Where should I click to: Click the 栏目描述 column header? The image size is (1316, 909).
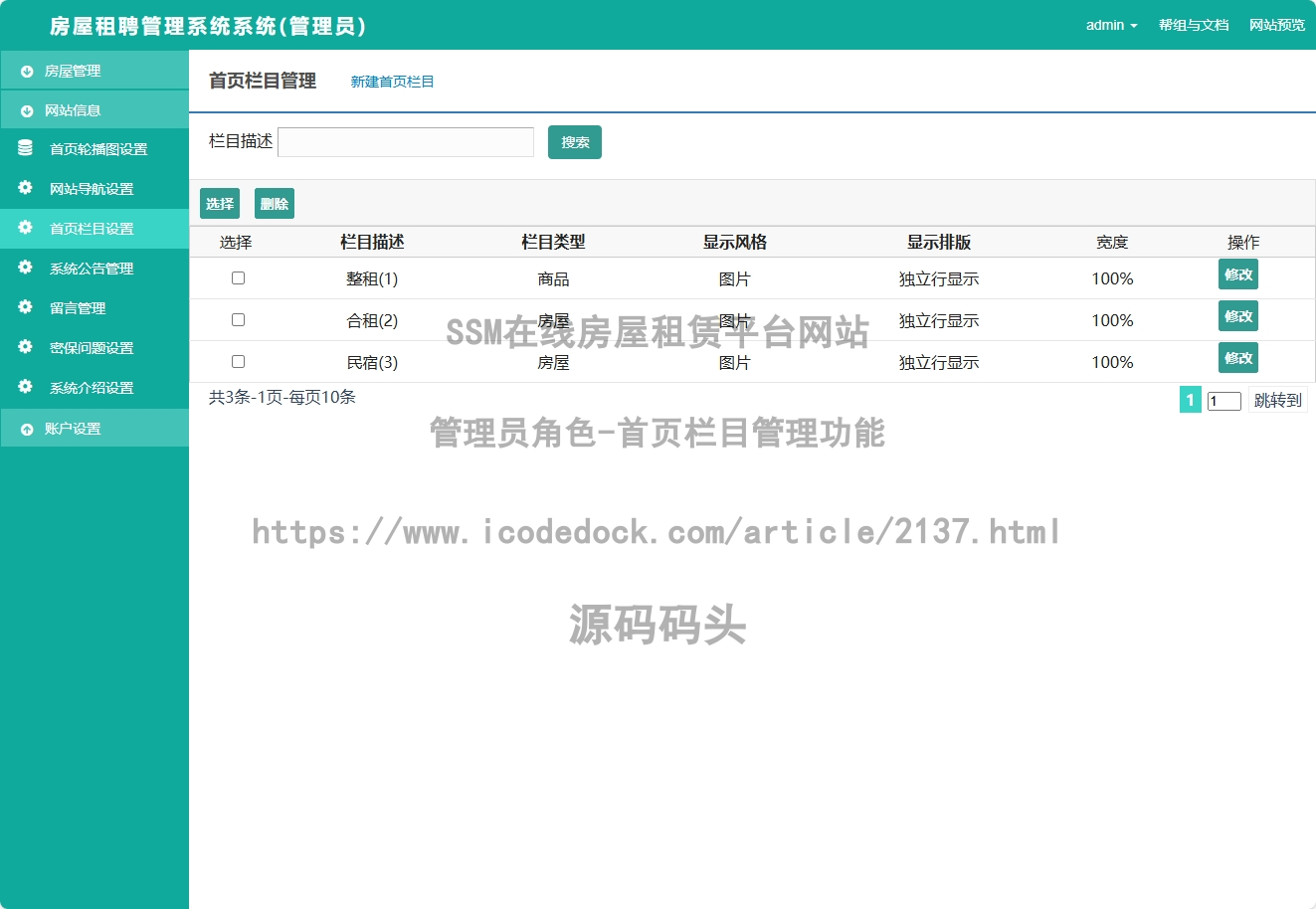point(372,242)
